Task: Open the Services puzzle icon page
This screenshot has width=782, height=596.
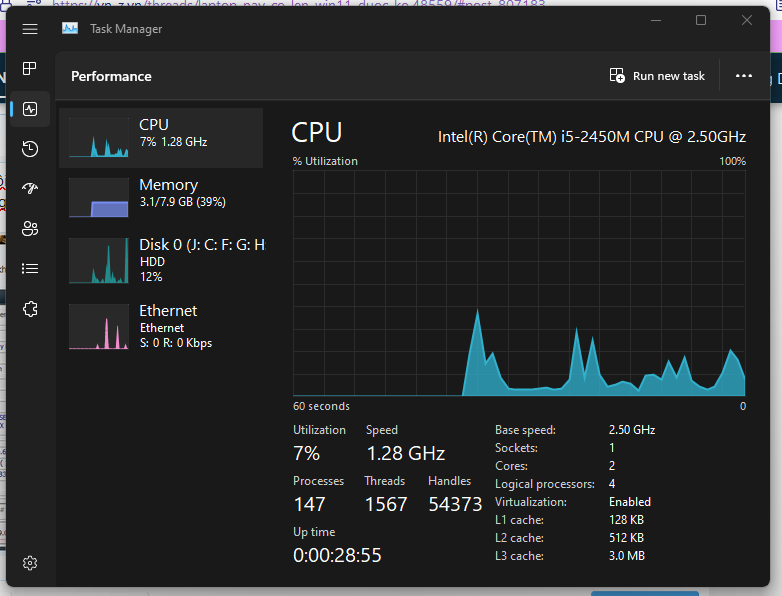Action: (30, 309)
